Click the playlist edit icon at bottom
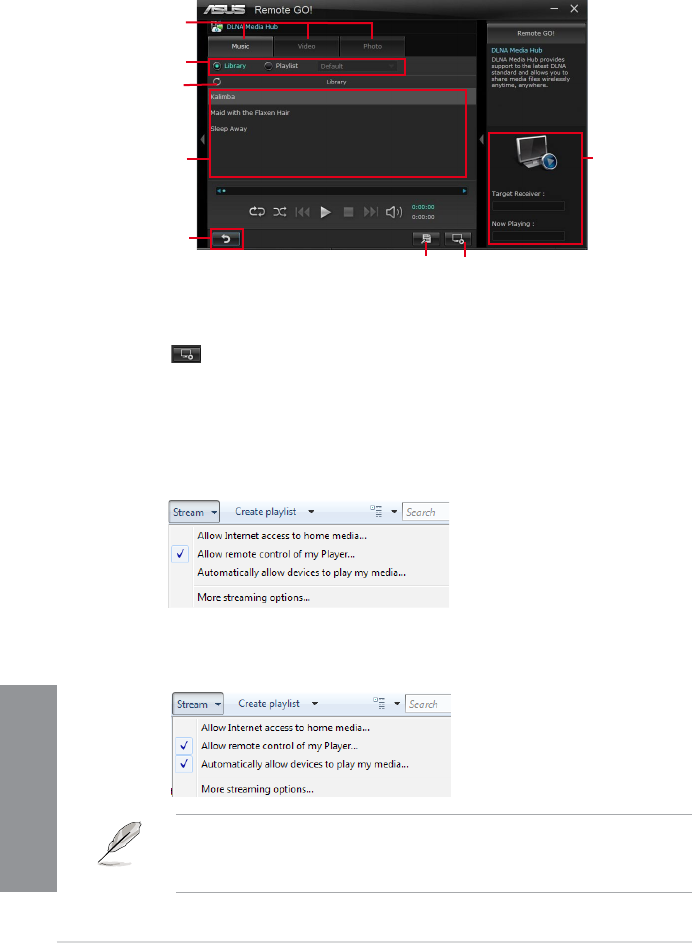 pyautogui.click(x=426, y=239)
